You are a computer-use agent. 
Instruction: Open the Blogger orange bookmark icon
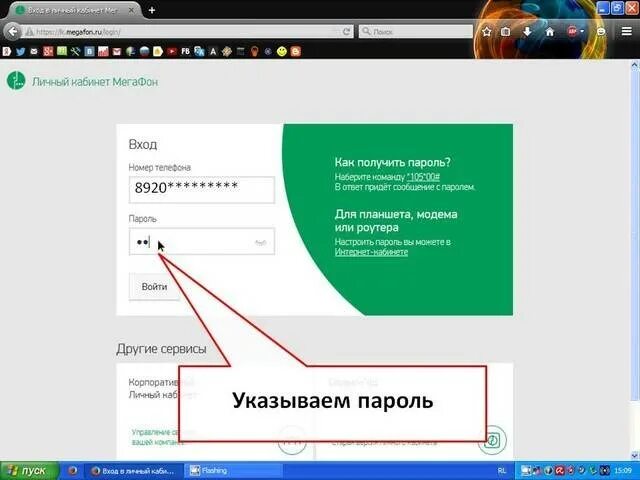point(296,51)
